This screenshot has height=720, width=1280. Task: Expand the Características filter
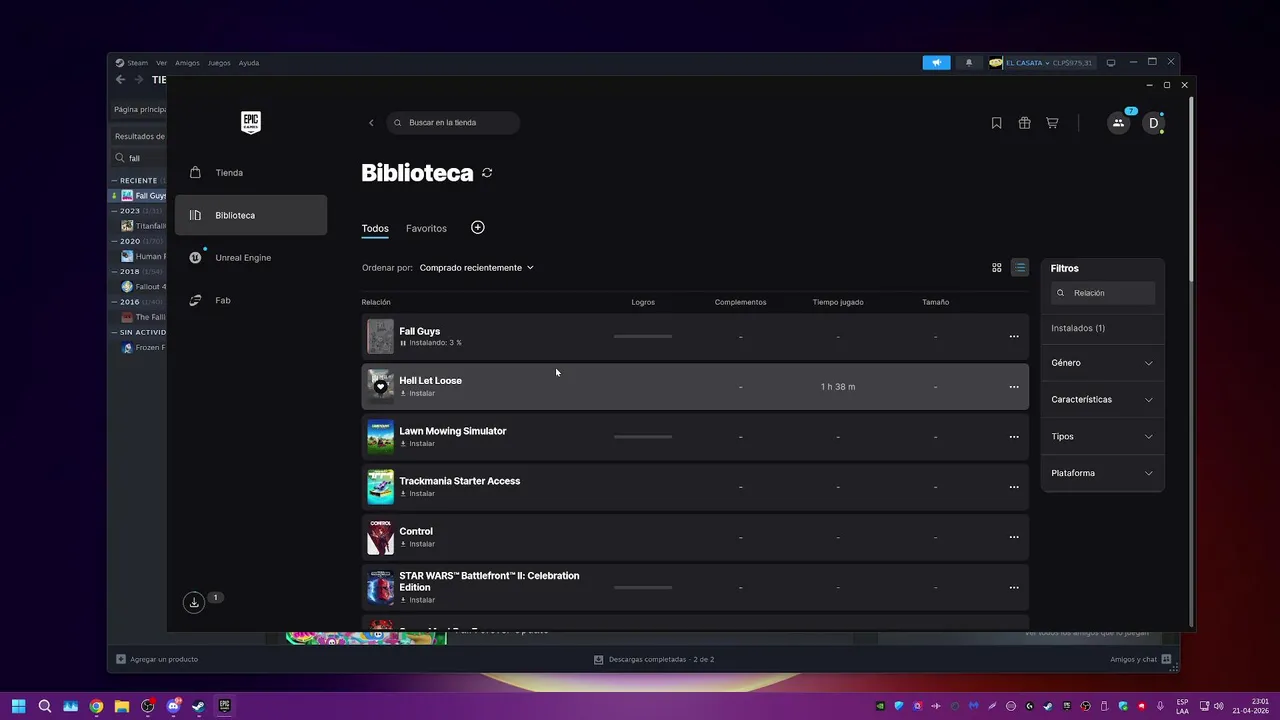pyautogui.click(x=1102, y=399)
